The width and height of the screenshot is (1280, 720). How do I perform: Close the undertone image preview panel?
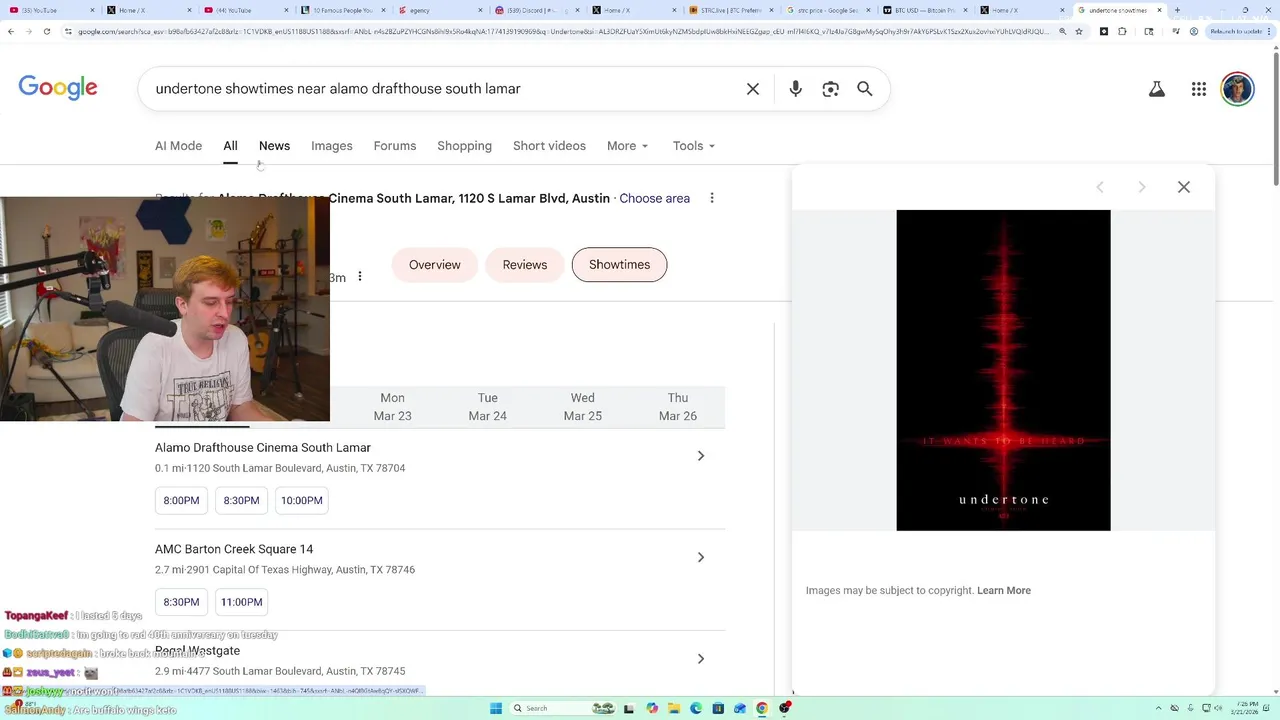[1184, 187]
